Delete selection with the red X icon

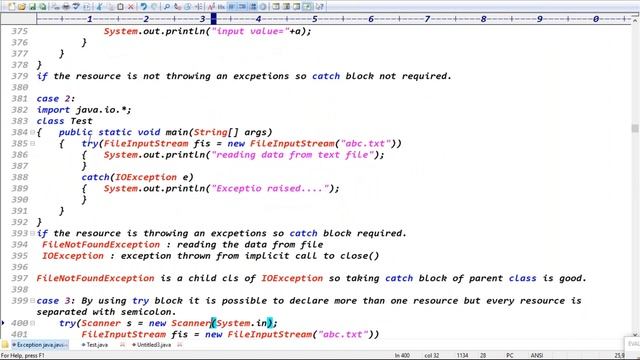pos(131,7)
